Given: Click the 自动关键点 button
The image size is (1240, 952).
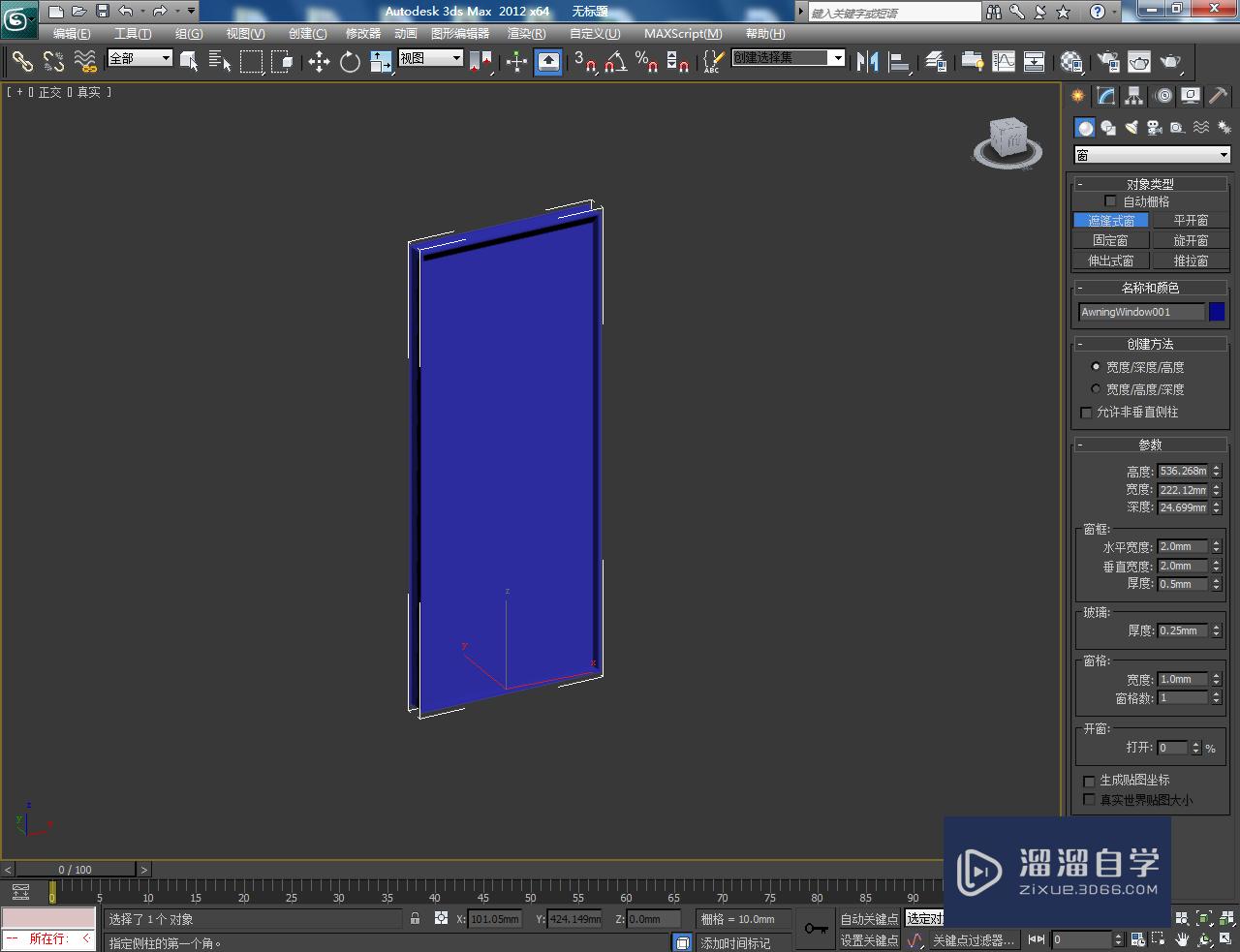Looking at the screenshot, I should pyautogui.click(x=869, y=919).
